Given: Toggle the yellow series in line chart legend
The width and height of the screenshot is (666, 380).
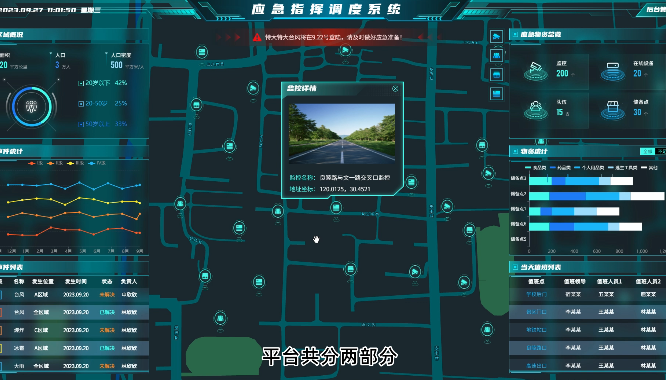Looking at the screenshot, I should [x=76, y=163].
